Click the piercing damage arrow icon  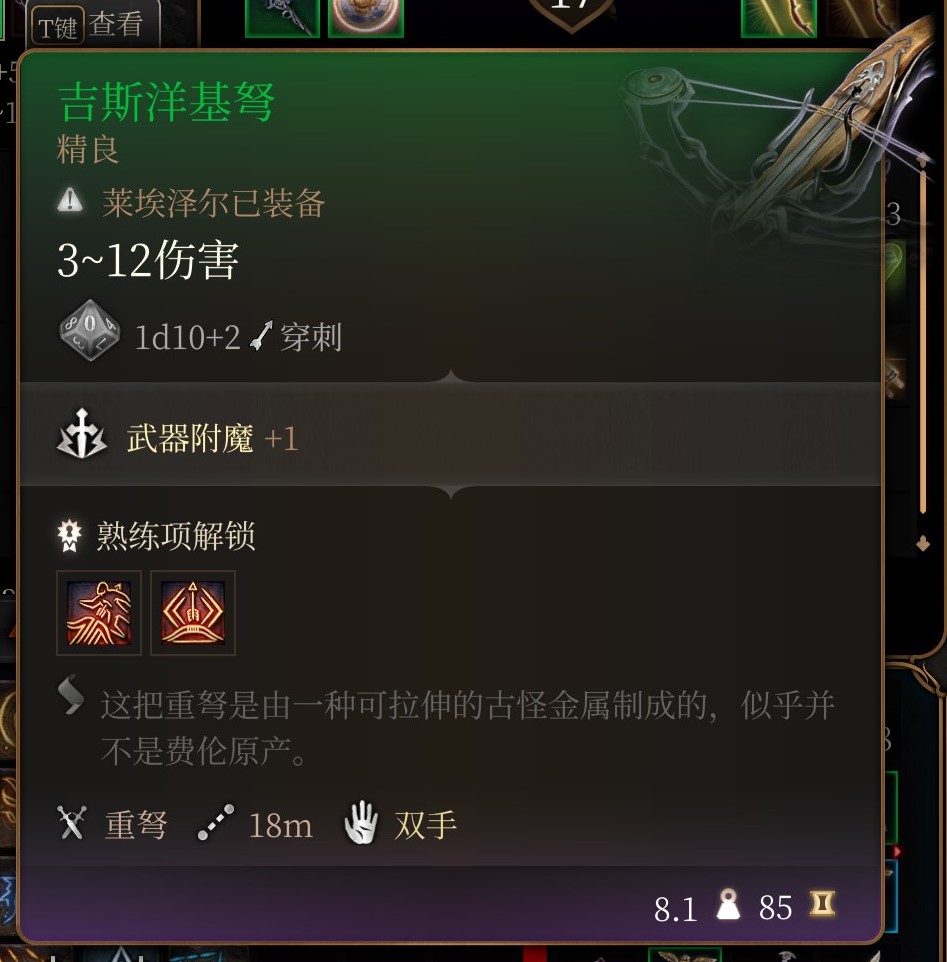[x=261, y=336]
